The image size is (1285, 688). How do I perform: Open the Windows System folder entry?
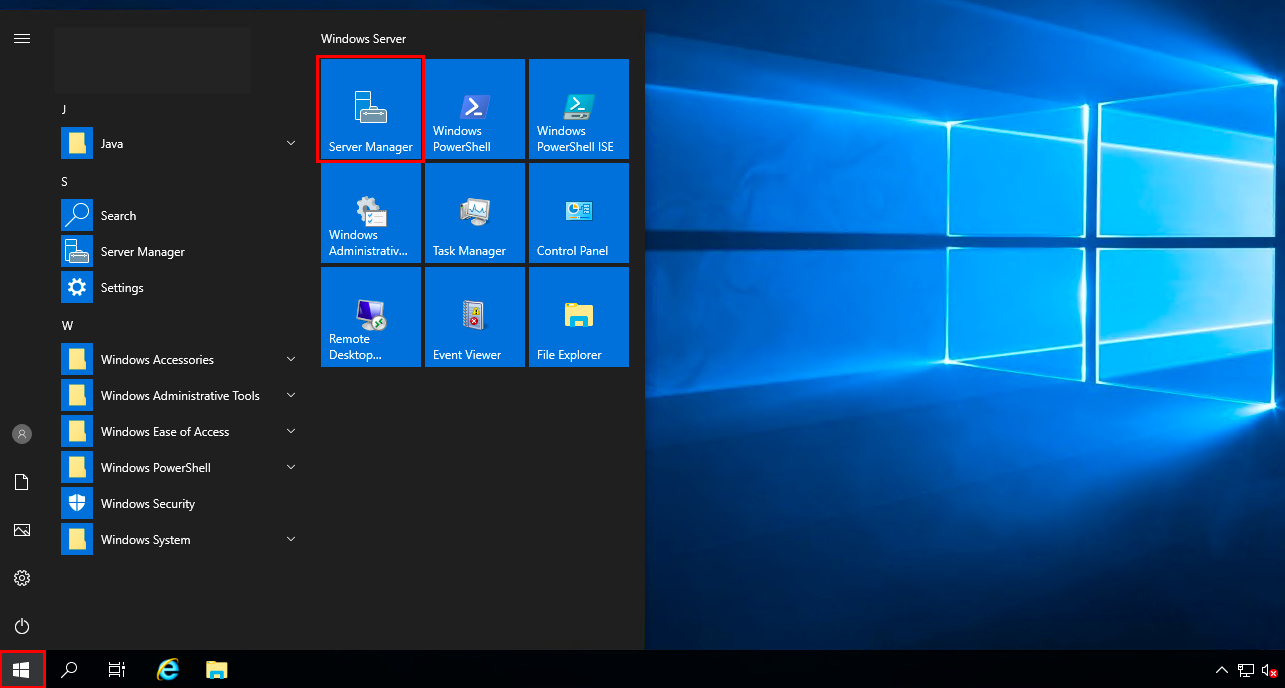(x=182, y=540)
